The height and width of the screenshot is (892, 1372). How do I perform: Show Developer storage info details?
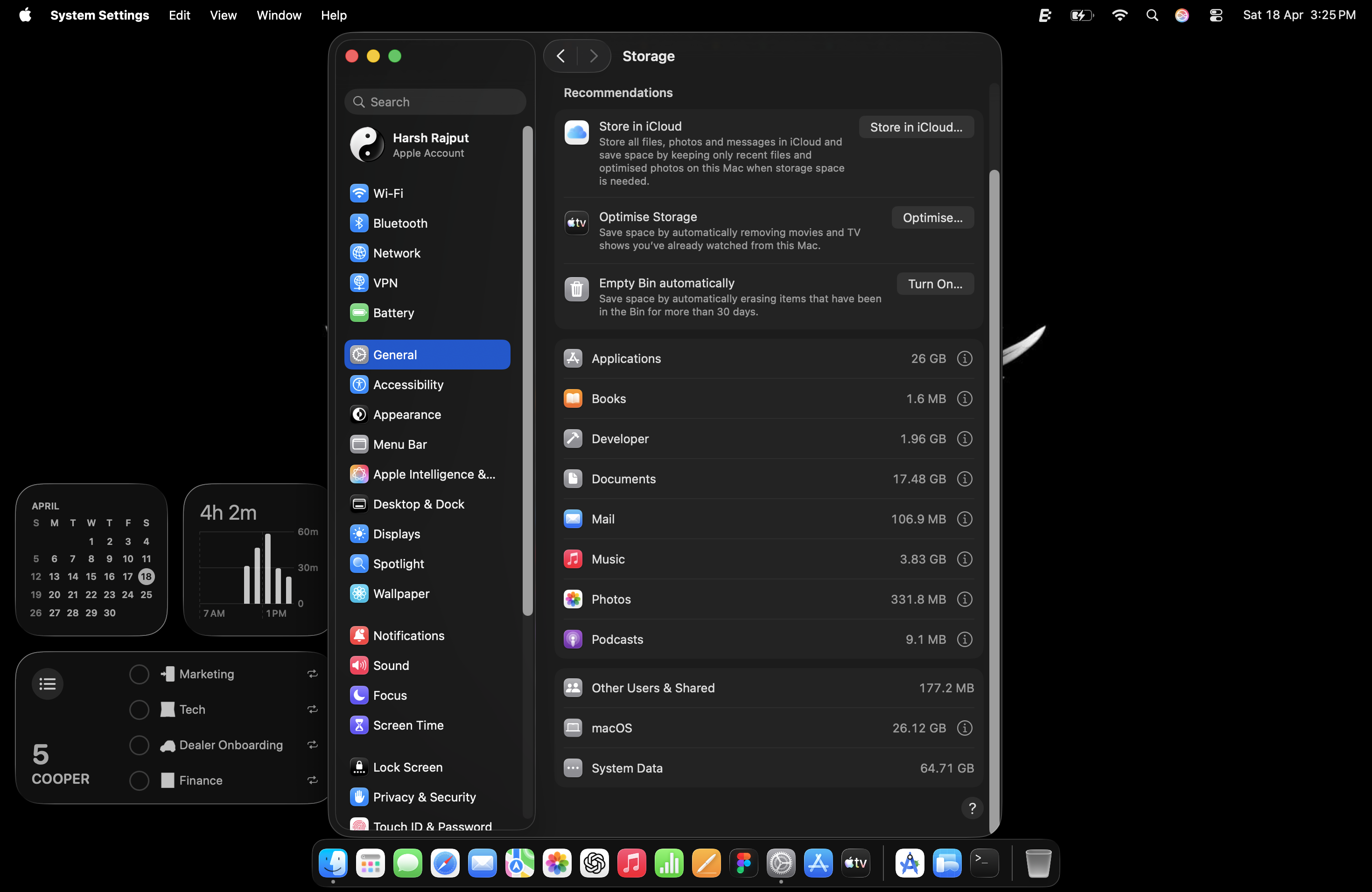[x=965, y=439]
